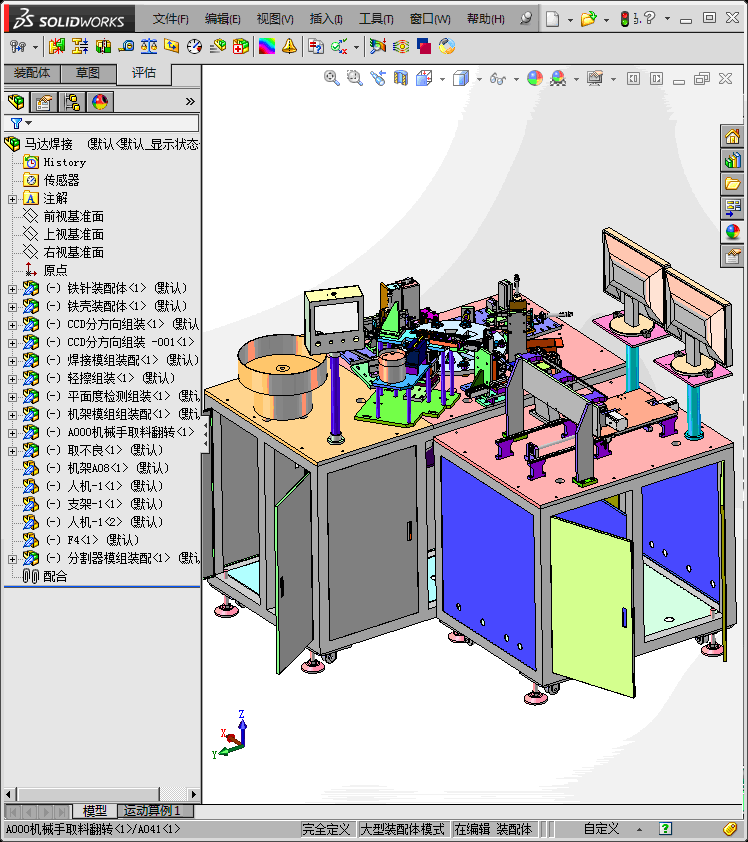
Task: Click the Sensor gauge icon
Action: pos(194,47)
